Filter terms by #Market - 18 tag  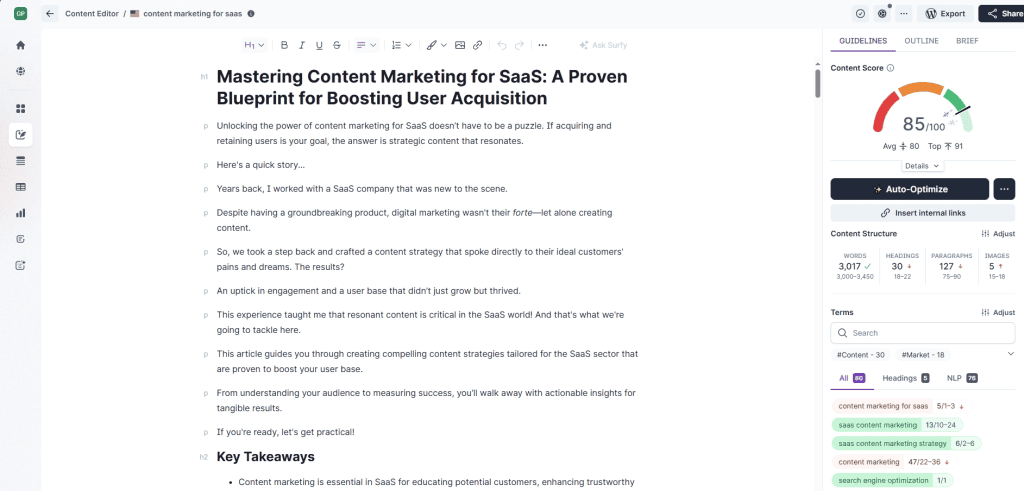coord(923,355)
